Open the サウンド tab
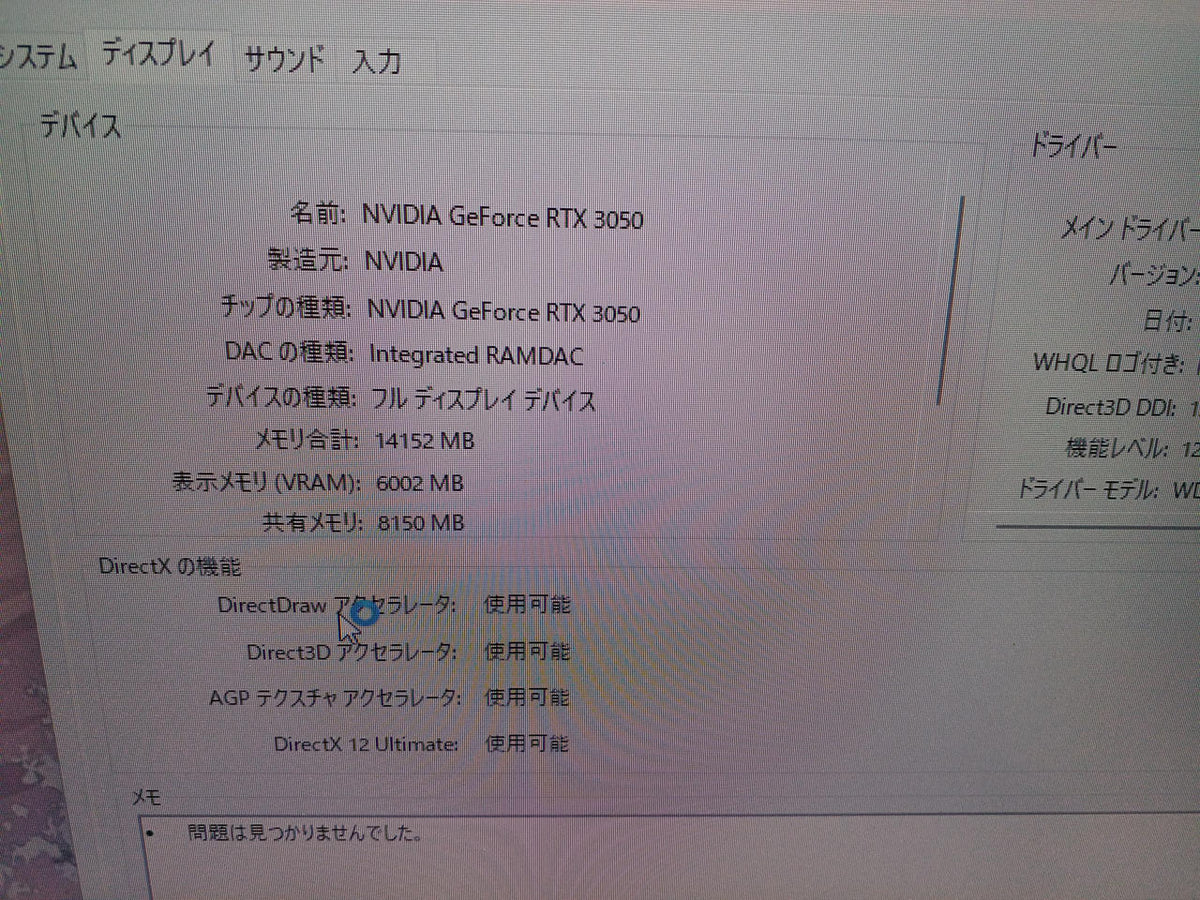1200x900 pixels. 284,60
